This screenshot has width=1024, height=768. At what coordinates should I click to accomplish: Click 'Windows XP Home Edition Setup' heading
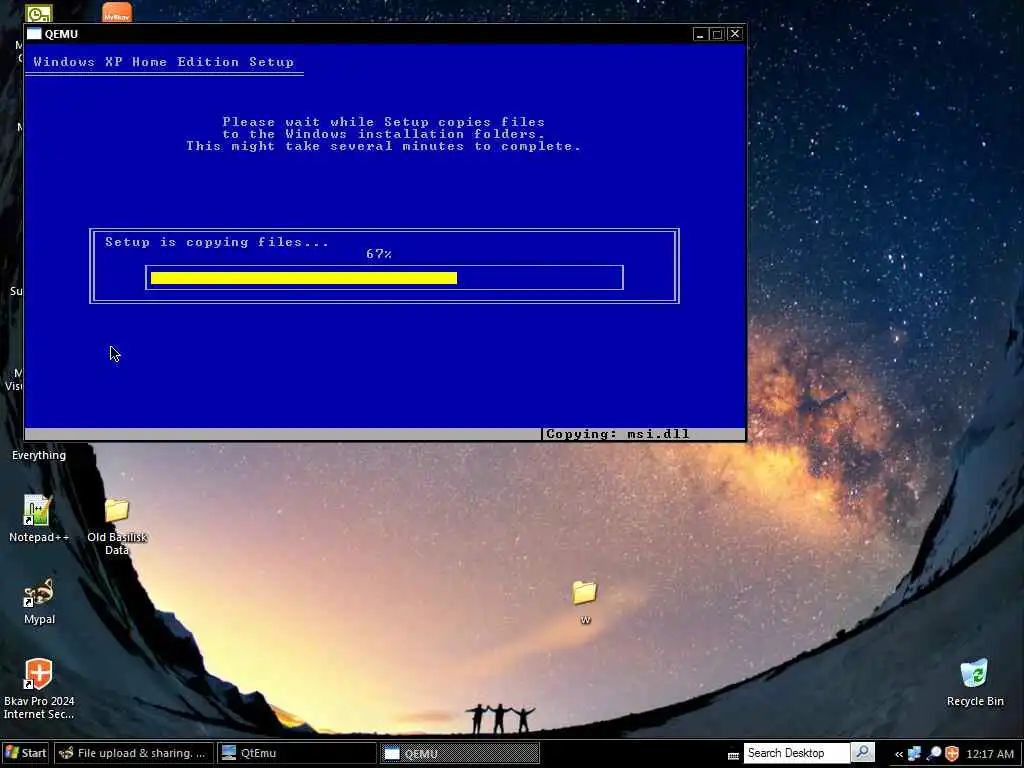click(163, 62)
